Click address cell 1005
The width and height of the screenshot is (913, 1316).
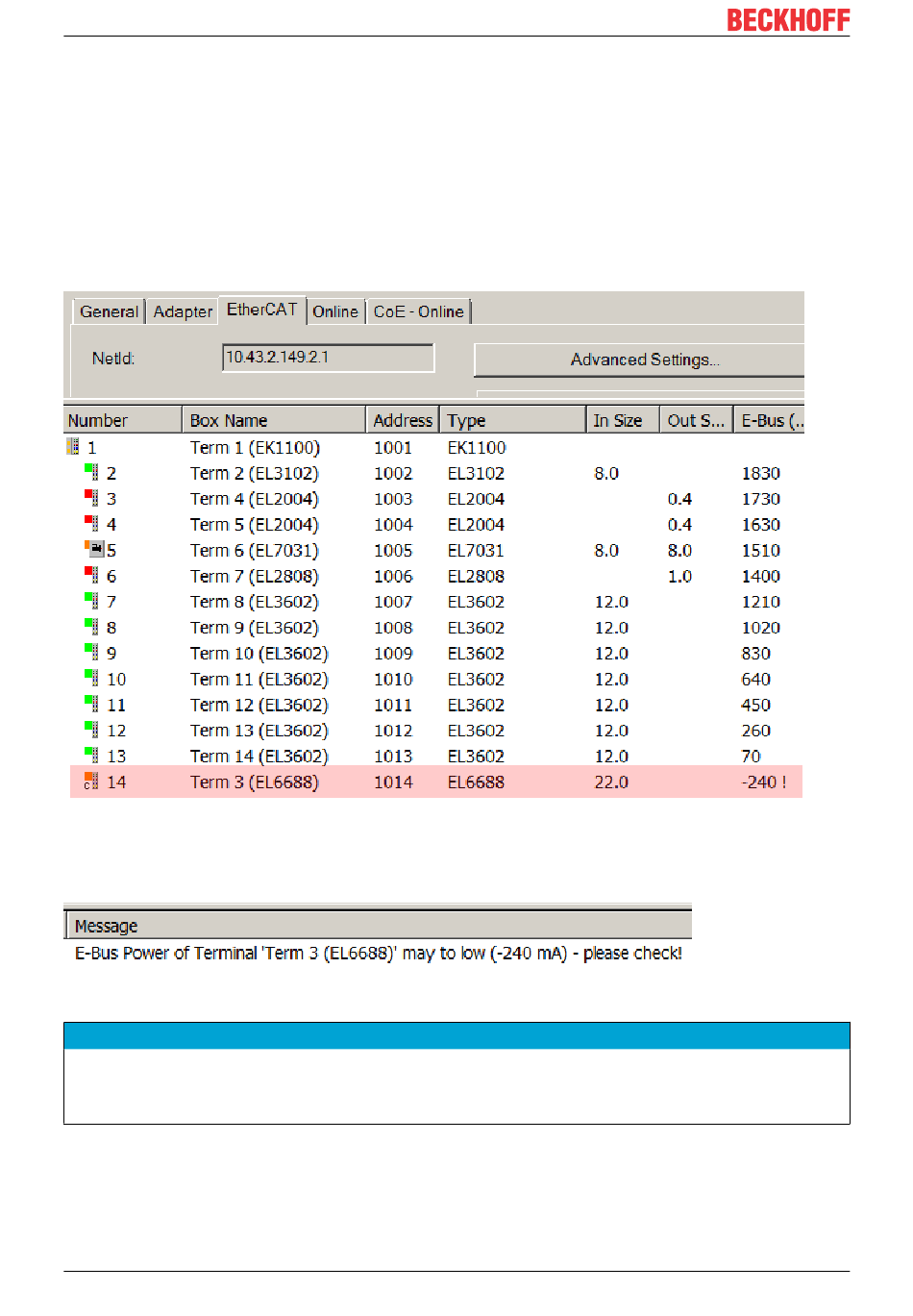click(393, 550)
